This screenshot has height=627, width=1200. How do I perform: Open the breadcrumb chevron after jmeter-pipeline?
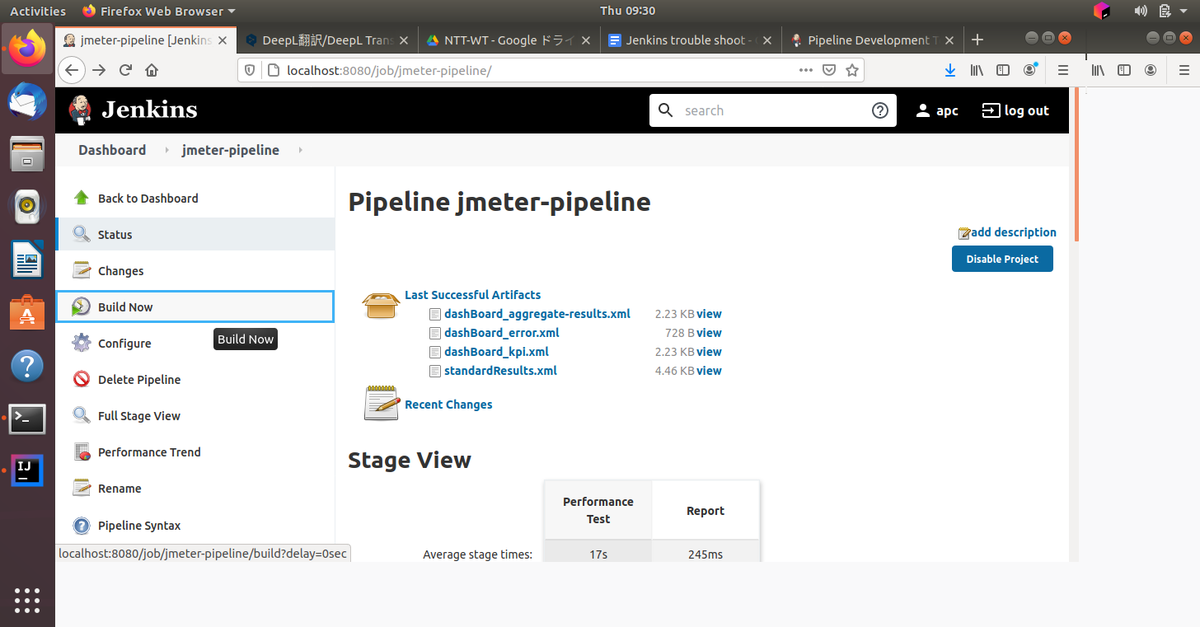coord(298,150)
